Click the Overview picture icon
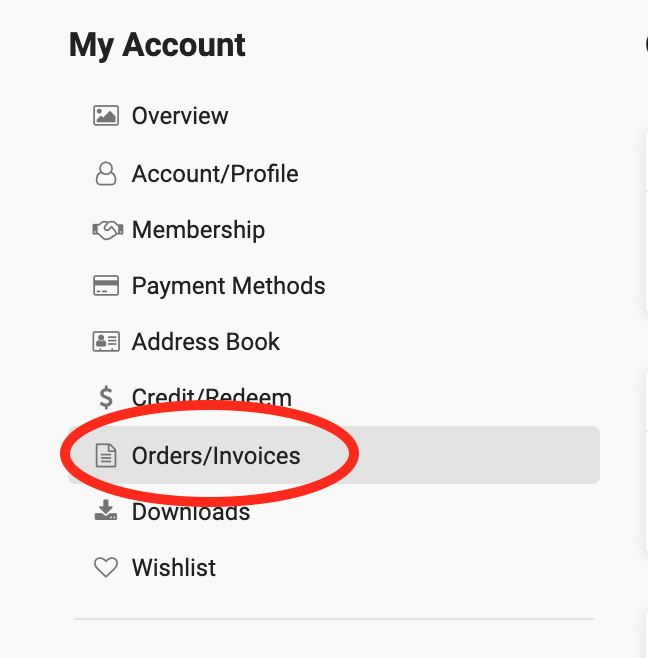 tap(106, 115)
